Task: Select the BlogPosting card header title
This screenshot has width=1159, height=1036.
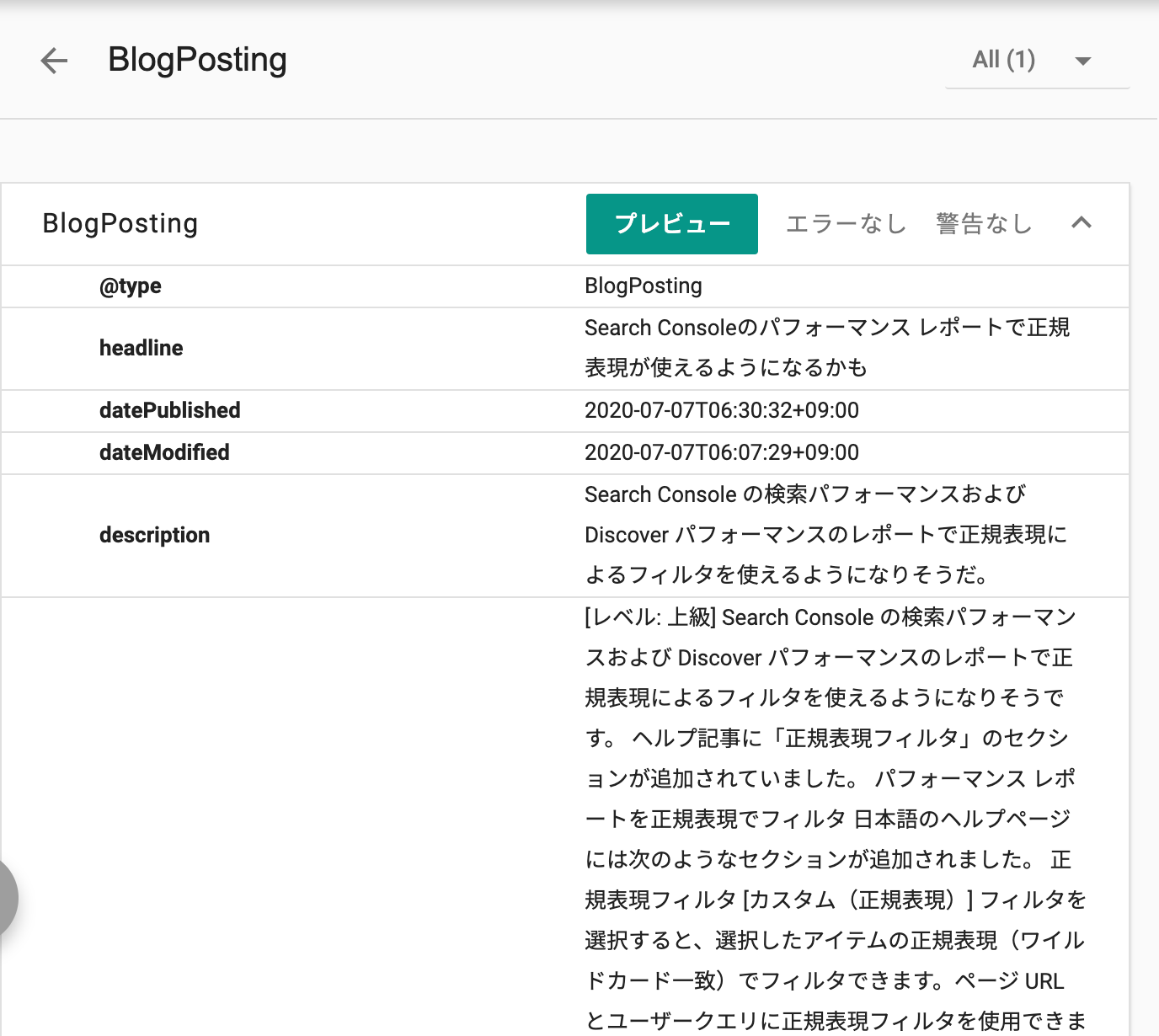Action: coord(120,224)
